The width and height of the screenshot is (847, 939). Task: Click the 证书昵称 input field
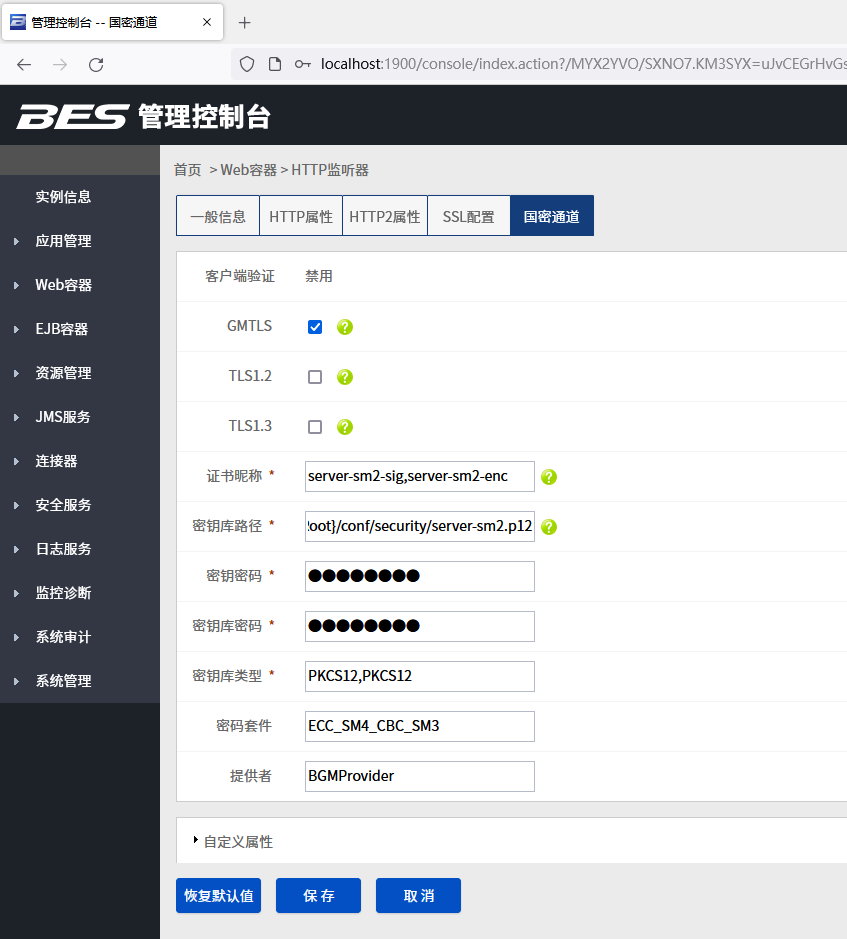tap(420, 477)
